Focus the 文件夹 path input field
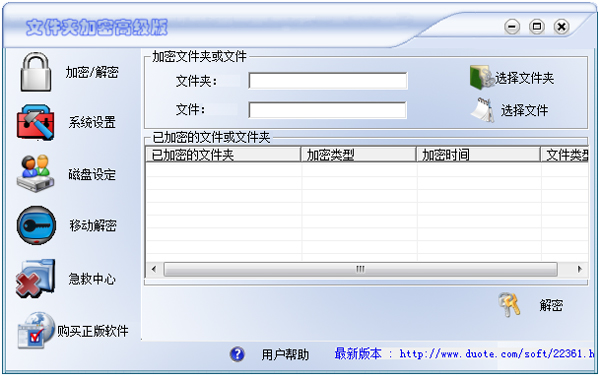 pos(328,81)
